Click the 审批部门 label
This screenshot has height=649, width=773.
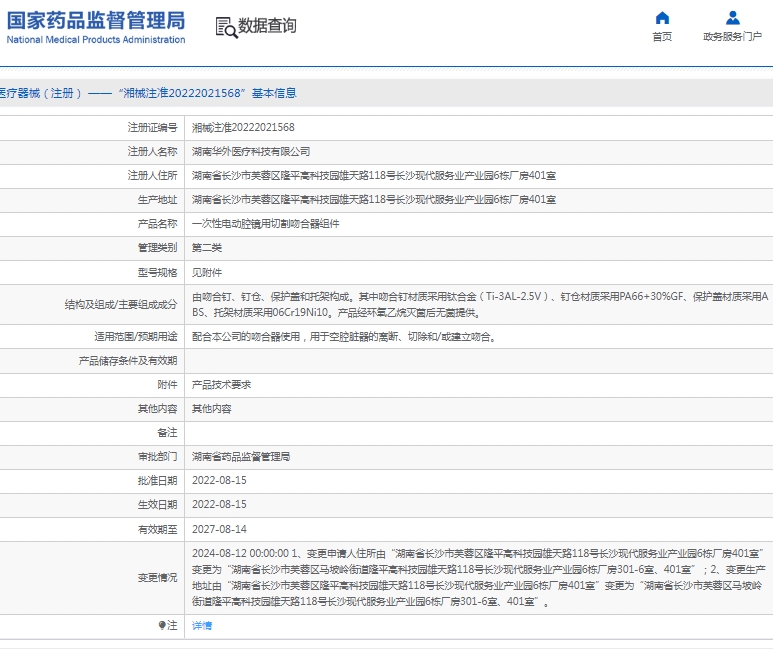click(x=157, y=457)
